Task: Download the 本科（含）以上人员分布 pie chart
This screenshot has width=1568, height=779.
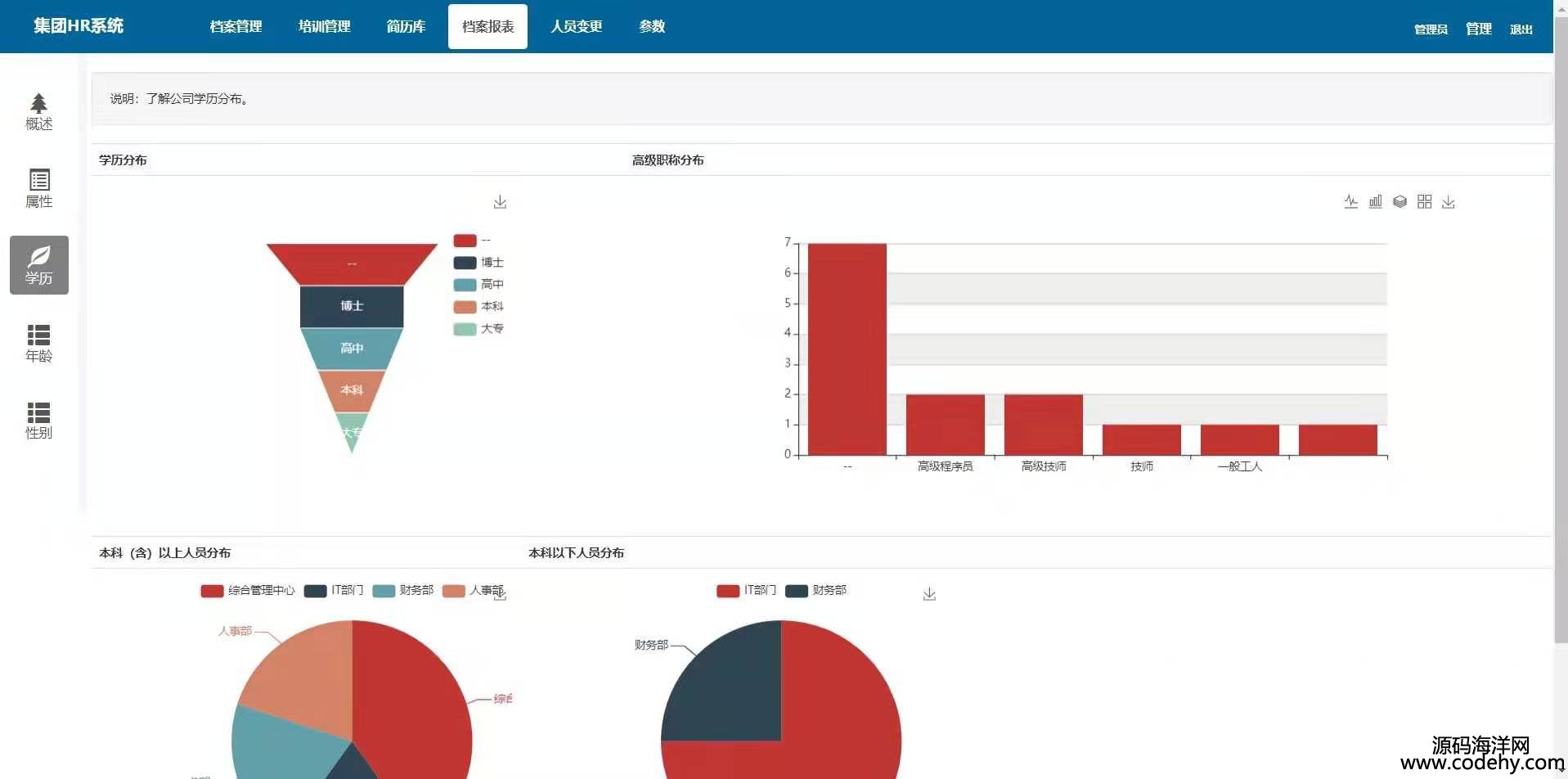Action: [500, 595]
